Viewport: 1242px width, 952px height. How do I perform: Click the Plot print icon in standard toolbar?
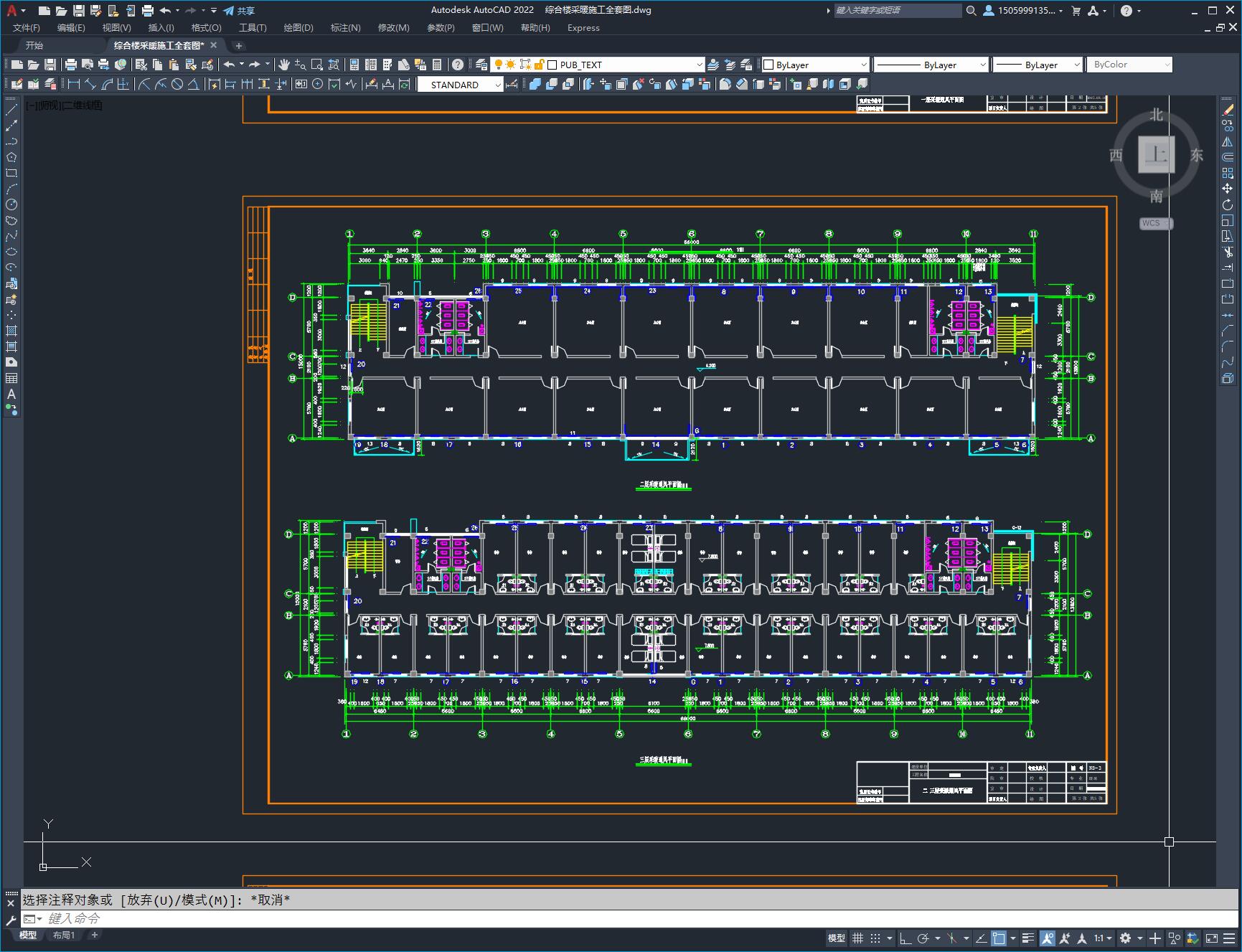71,65
